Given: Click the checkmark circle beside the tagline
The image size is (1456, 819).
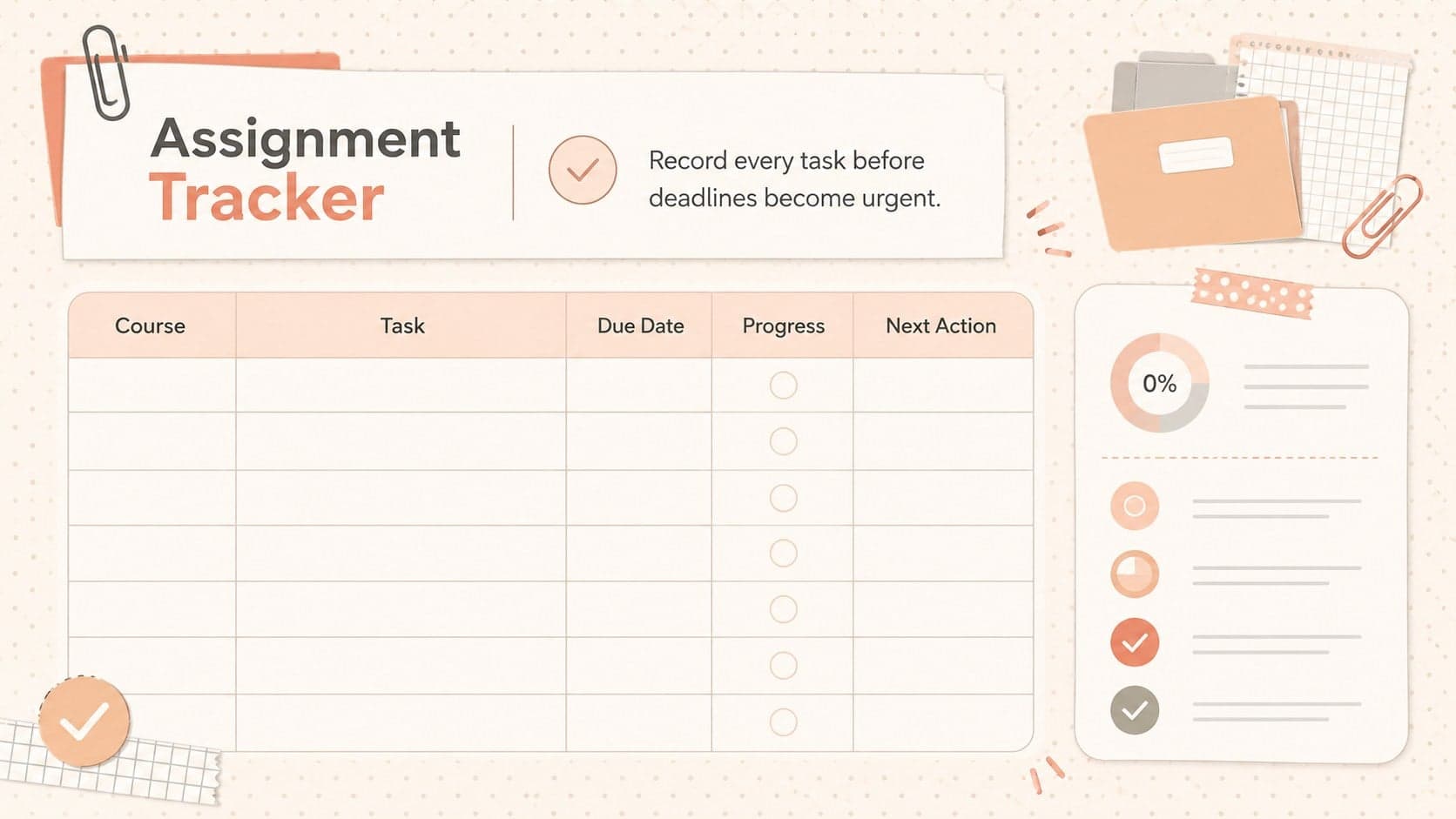Looking at the screenshot, I should 583,170.
